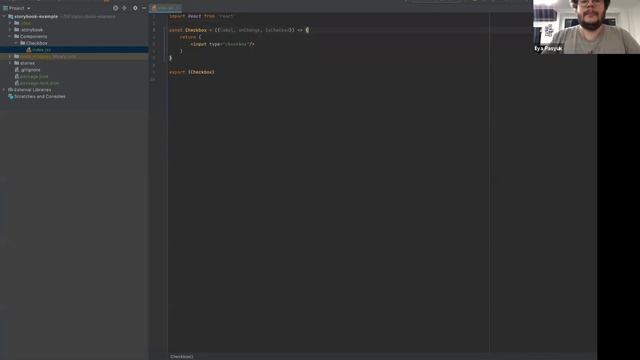This screenshot has width=640, height=360.
Task: Expand the .idea folder arrow
Action: 10,23
